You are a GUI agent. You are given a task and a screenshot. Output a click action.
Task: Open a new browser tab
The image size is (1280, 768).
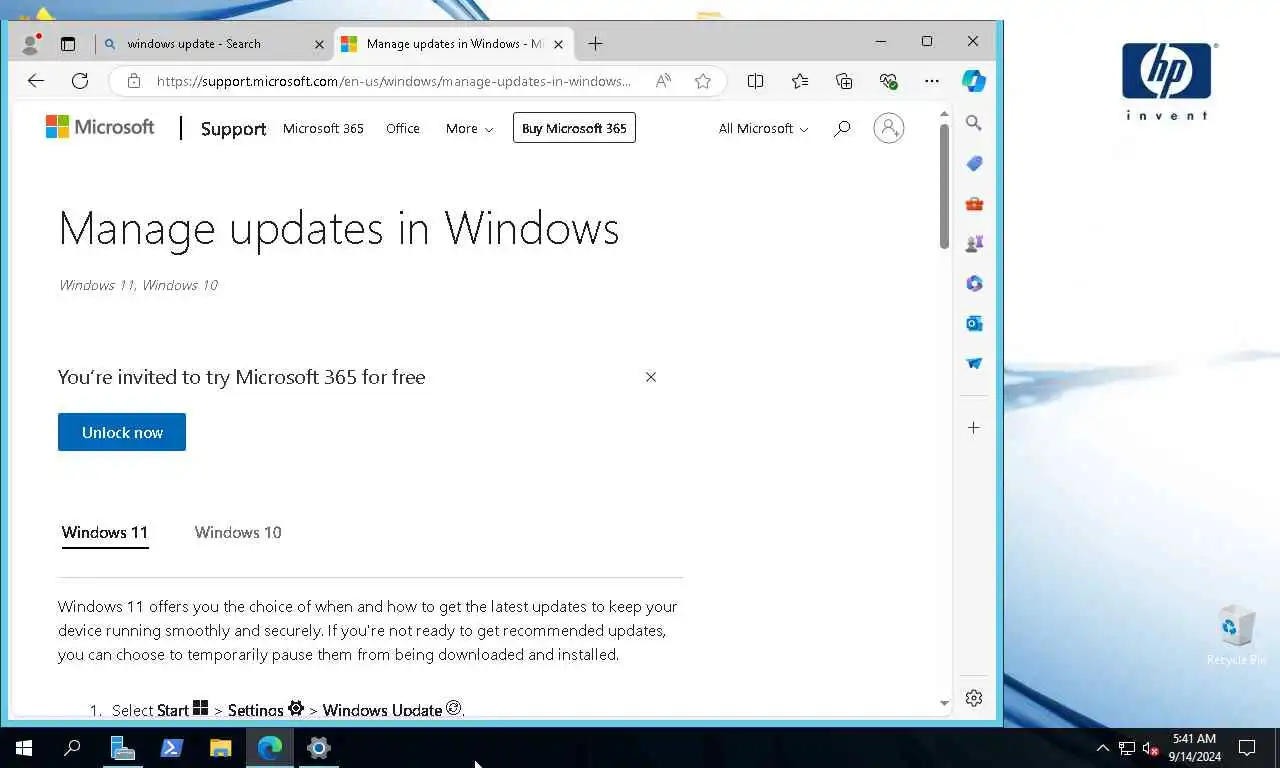point(595,44)
